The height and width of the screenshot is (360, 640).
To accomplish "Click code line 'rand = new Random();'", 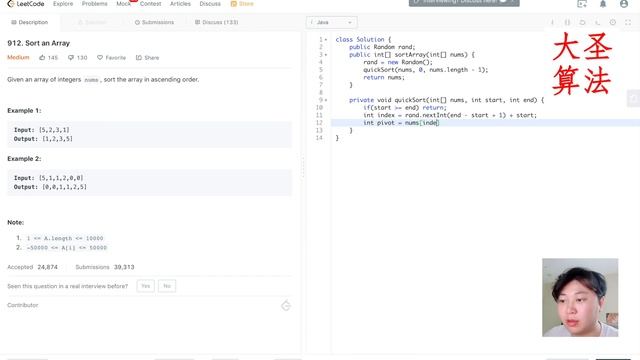I will tap(398, 62).
